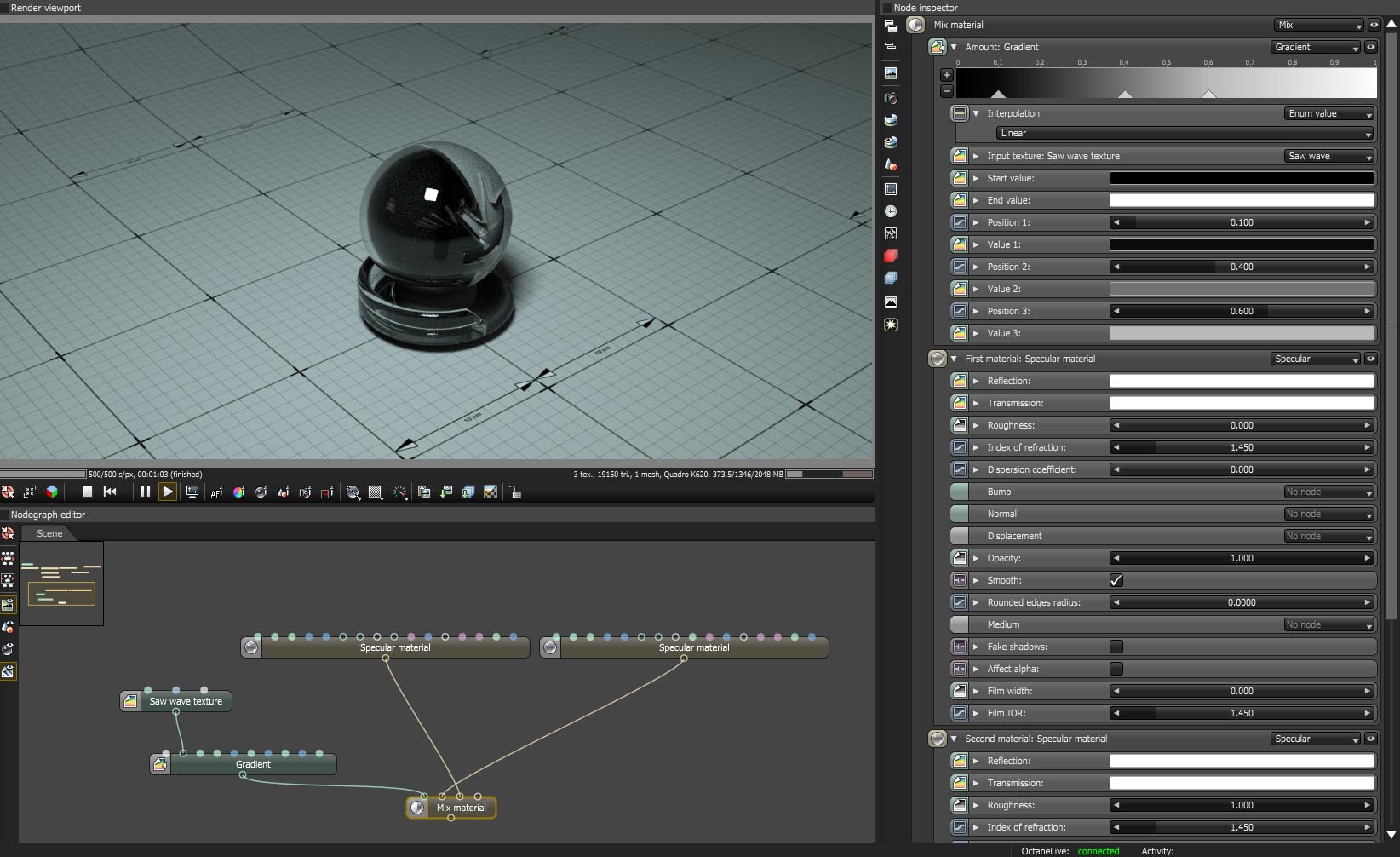Image resolution: width=1400 pixels, height=857 pixels.
Task: Click the Start value color swatch
Action: pos(1242,178)
